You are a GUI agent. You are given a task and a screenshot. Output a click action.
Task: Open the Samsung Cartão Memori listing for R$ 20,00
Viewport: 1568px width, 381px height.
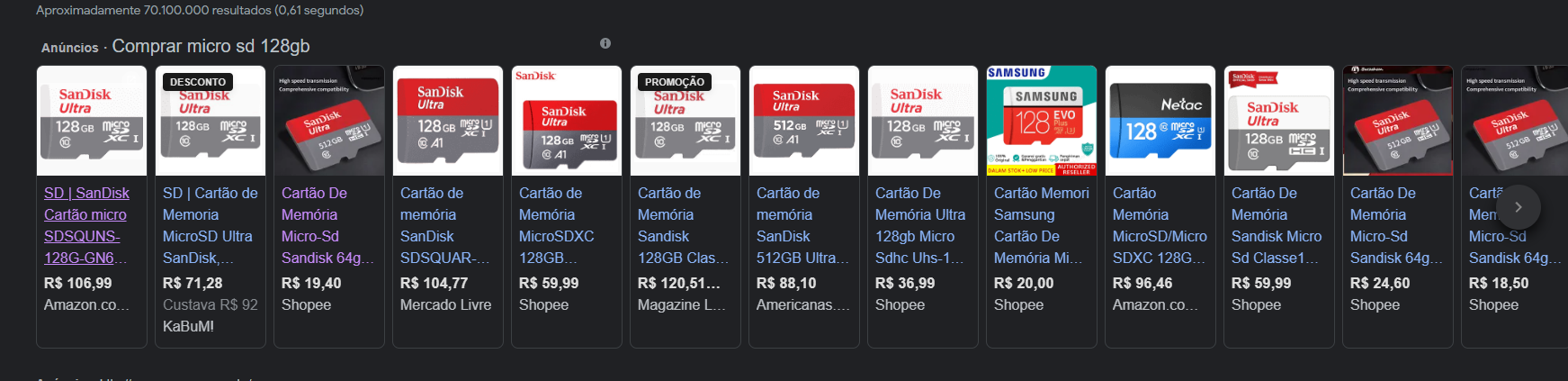pyautogui.click(x=1042, y=225)
